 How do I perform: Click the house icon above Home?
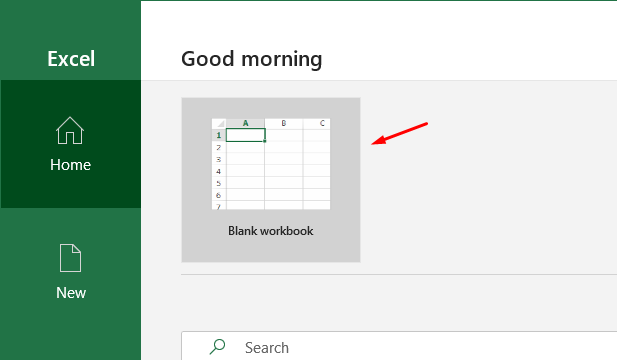[70, 130]
